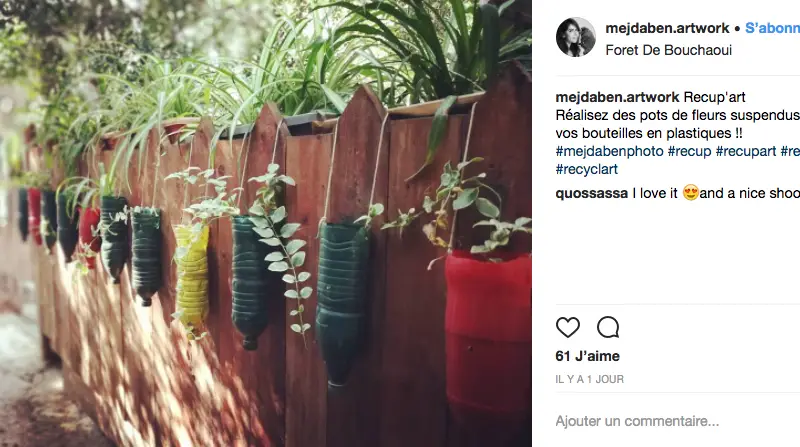Select the heart-eyes emoji in comment
Screen dimensions: 800x447
click(690, 193)
